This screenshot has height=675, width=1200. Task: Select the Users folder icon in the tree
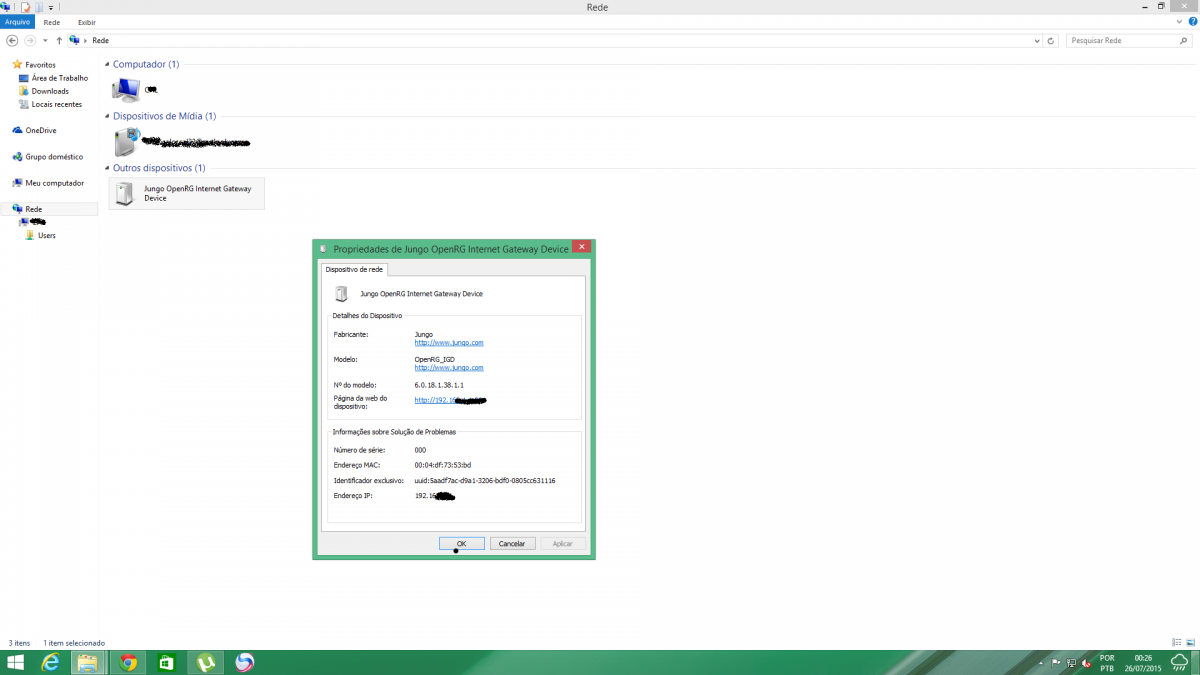(x=30, y=236)
